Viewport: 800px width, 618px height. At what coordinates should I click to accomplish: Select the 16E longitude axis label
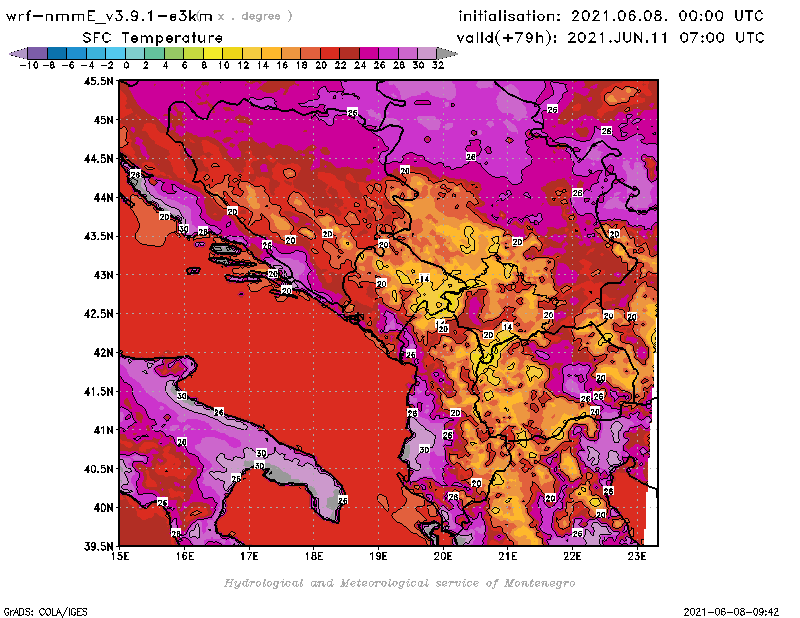point(185,556)
